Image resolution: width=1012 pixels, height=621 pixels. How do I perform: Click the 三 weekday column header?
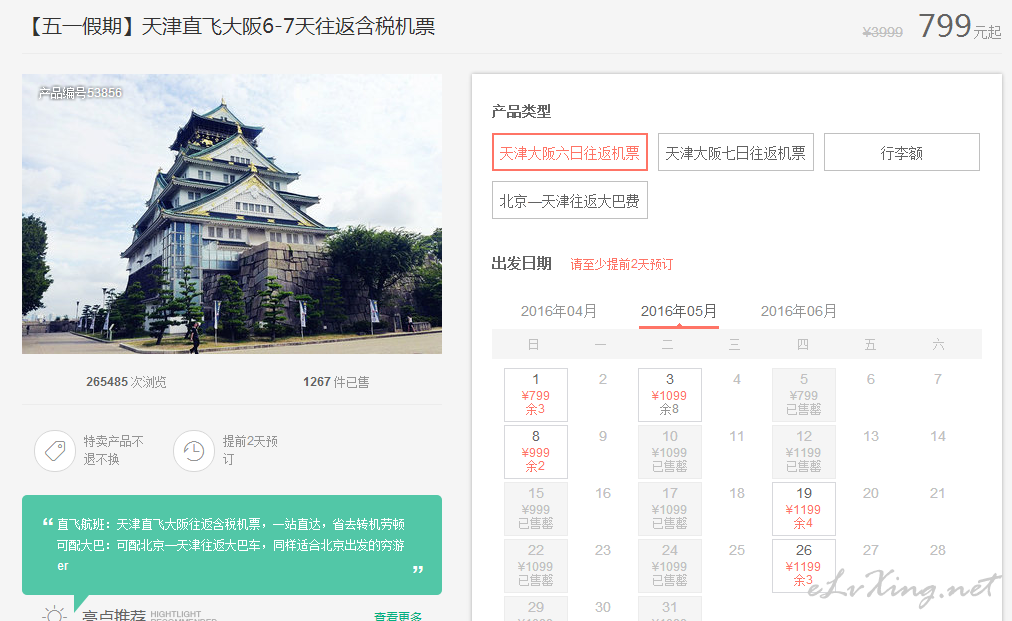click(x=734, y=344)
